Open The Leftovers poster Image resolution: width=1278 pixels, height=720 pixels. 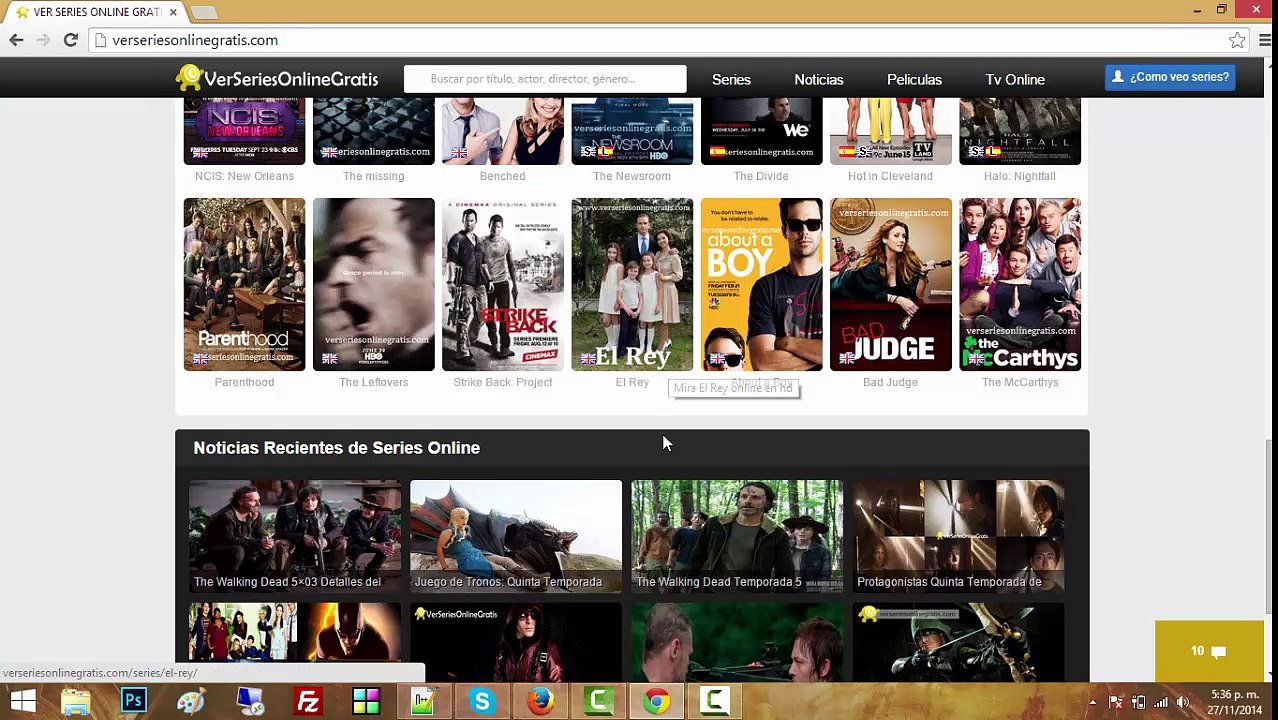[x=373, y=284]
